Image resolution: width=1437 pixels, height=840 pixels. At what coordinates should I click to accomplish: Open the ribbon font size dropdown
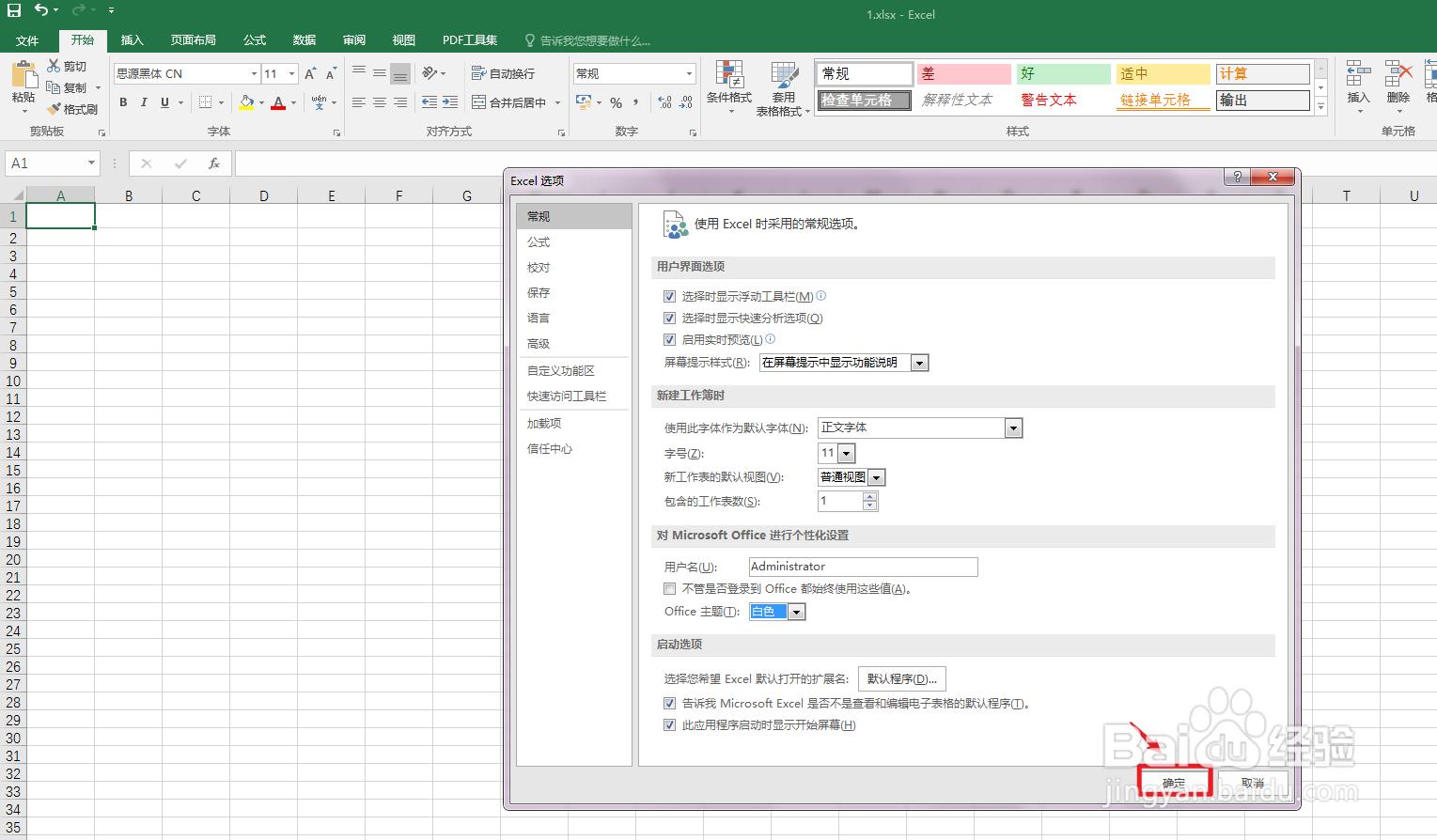tap(292, 73)
